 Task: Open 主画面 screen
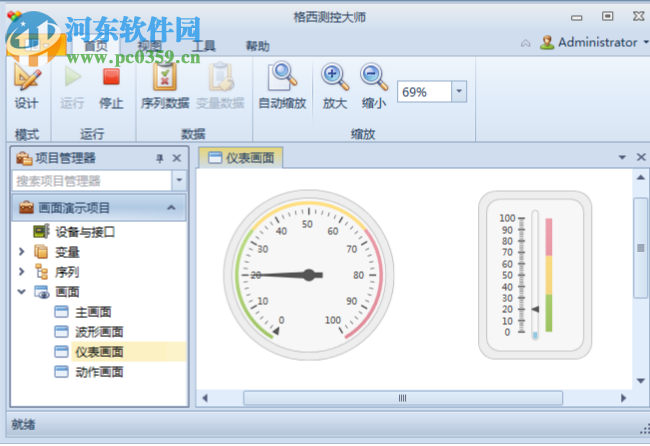tap(93, 312)
